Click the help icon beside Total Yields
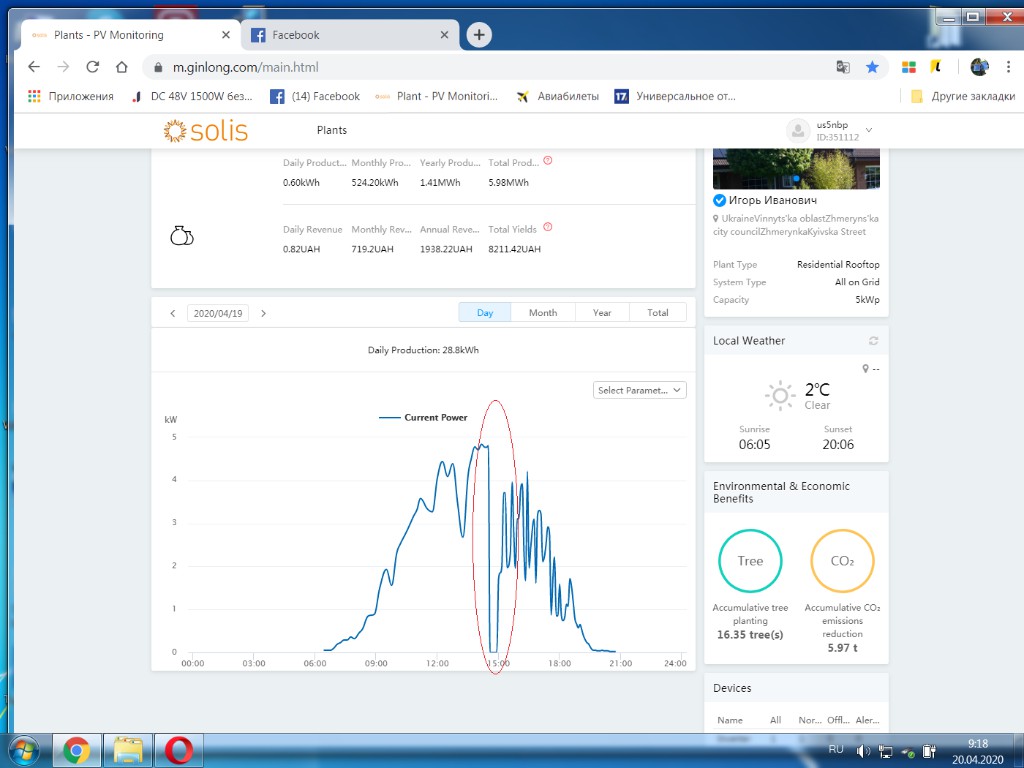This screenshot has width=1024, height=768. [x=547, y=228]
